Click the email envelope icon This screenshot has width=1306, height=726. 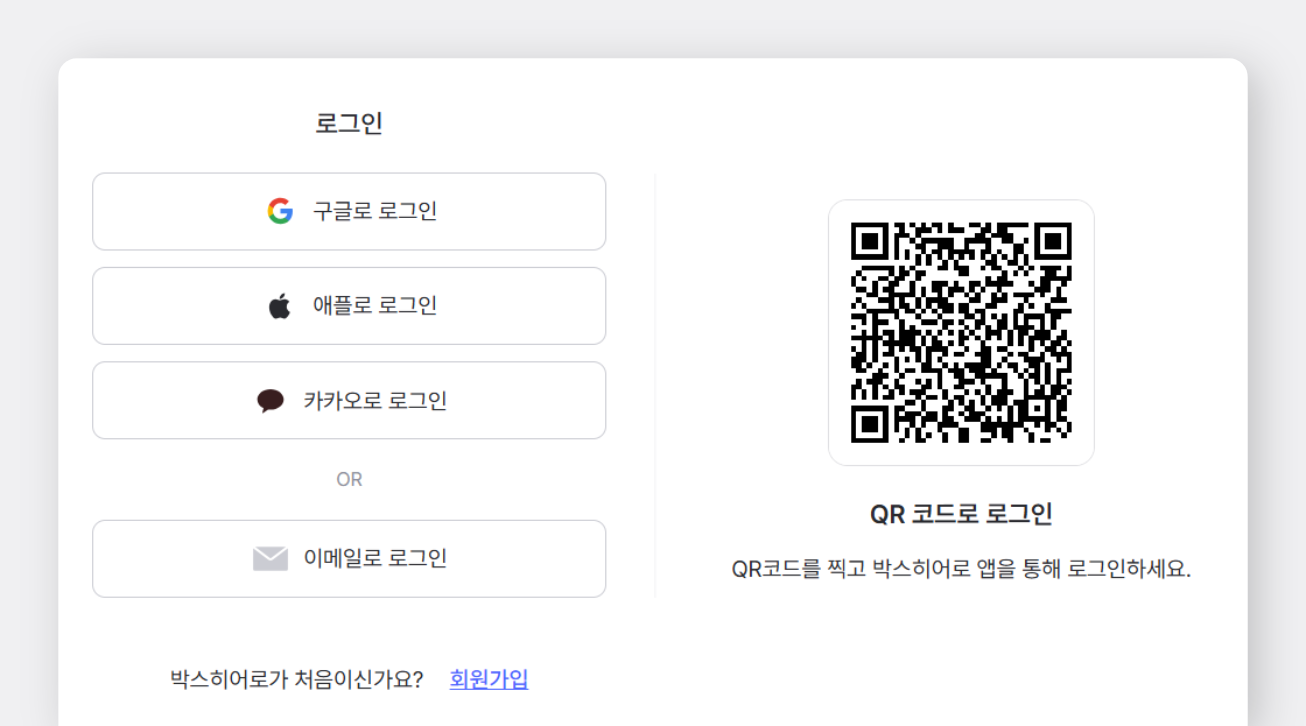pyautogui.click(x=270, y=558)
